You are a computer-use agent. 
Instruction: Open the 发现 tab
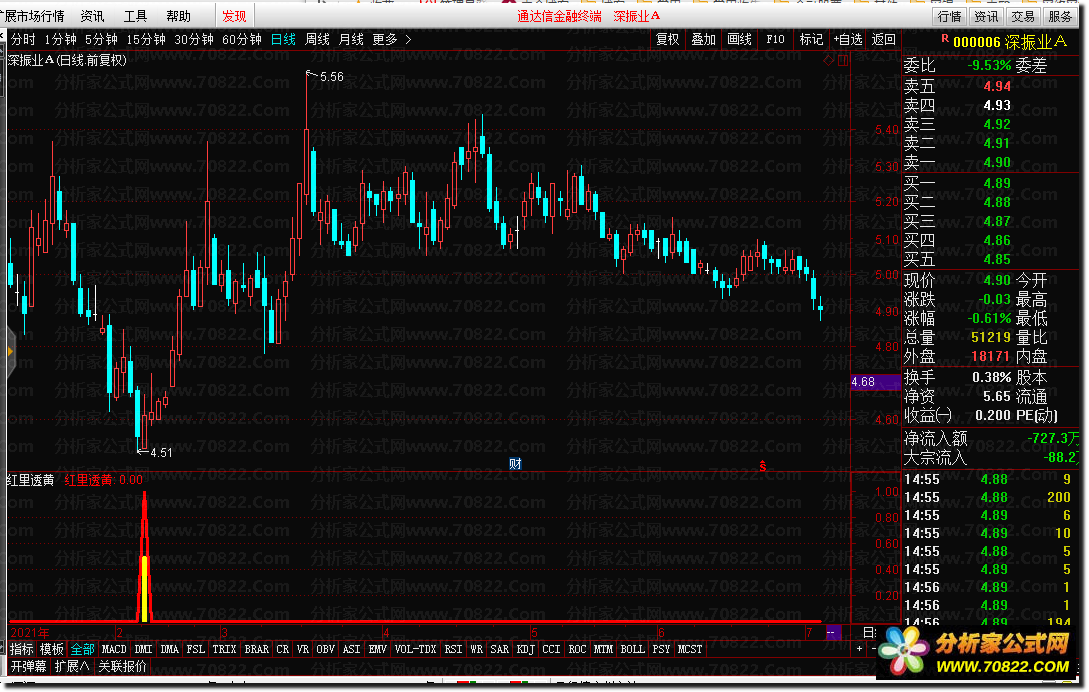click(234, 15)
